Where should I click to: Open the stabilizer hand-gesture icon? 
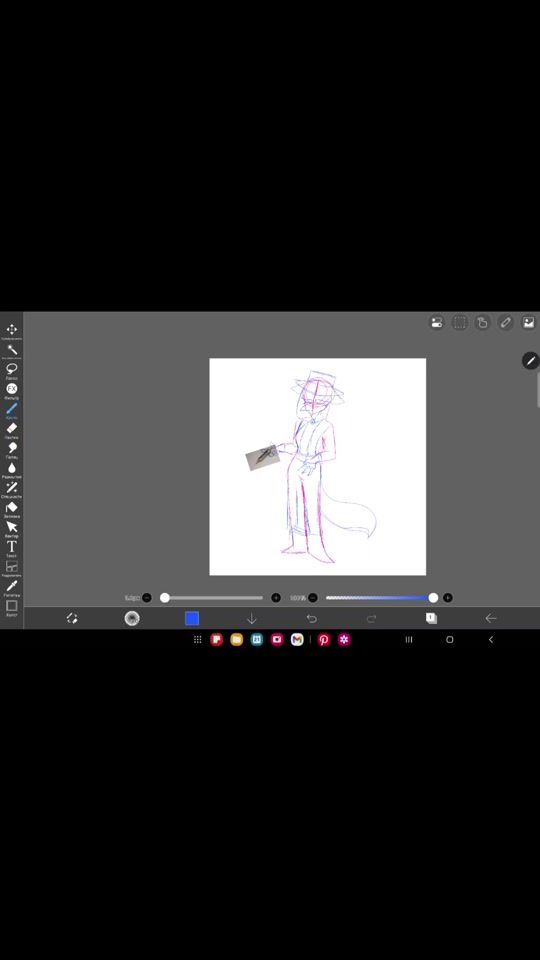pyautogui.click(x=482, y=323)
